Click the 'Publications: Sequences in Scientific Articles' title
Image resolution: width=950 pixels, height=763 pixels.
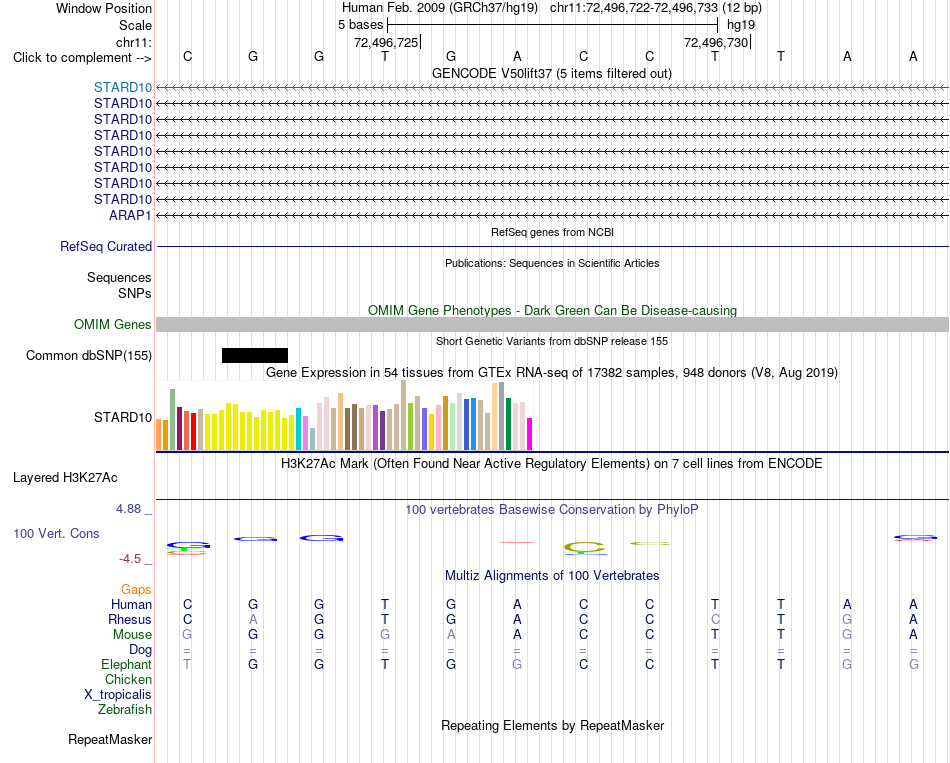pyautogui.click(x=552, y=263)
